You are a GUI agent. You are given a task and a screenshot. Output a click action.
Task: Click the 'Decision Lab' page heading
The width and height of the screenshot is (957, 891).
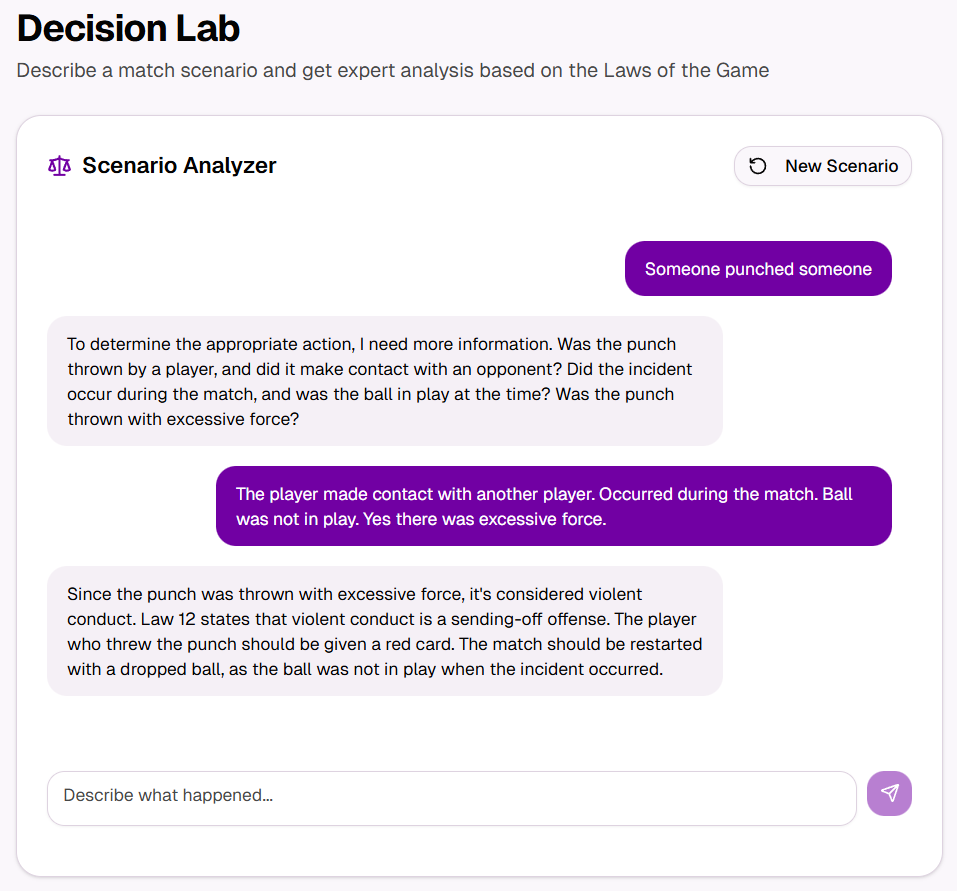point(128,29)
